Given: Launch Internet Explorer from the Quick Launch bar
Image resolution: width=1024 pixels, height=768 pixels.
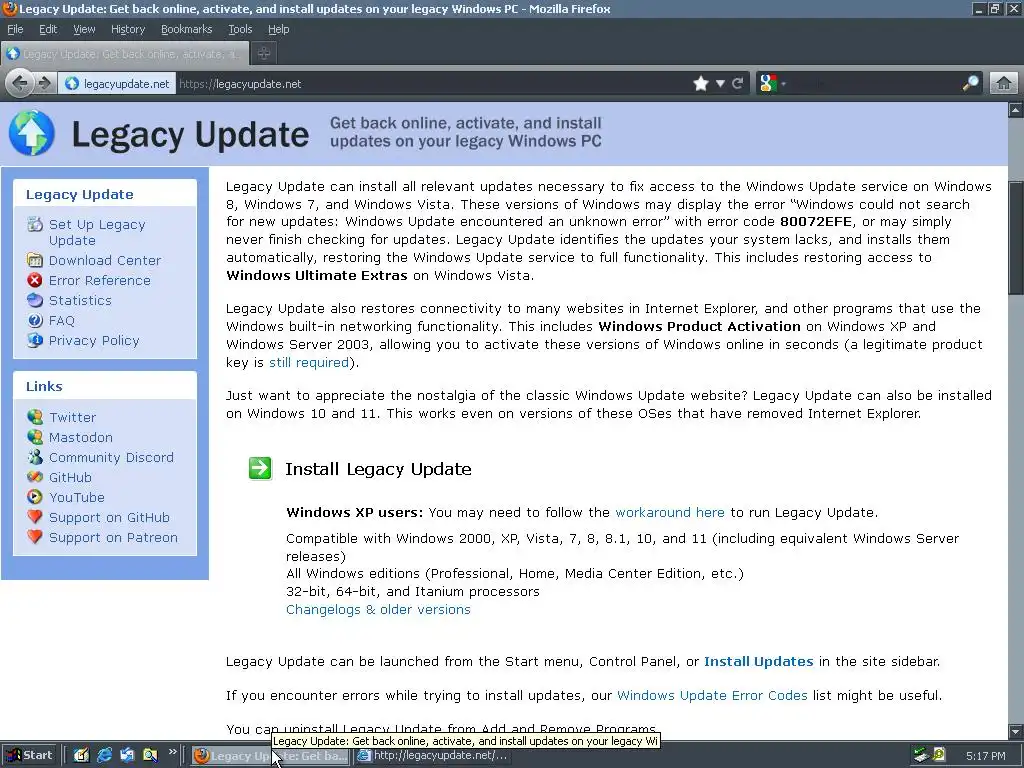Looking at the screenshot, I should pyautogui.click(x=104, y=755).
